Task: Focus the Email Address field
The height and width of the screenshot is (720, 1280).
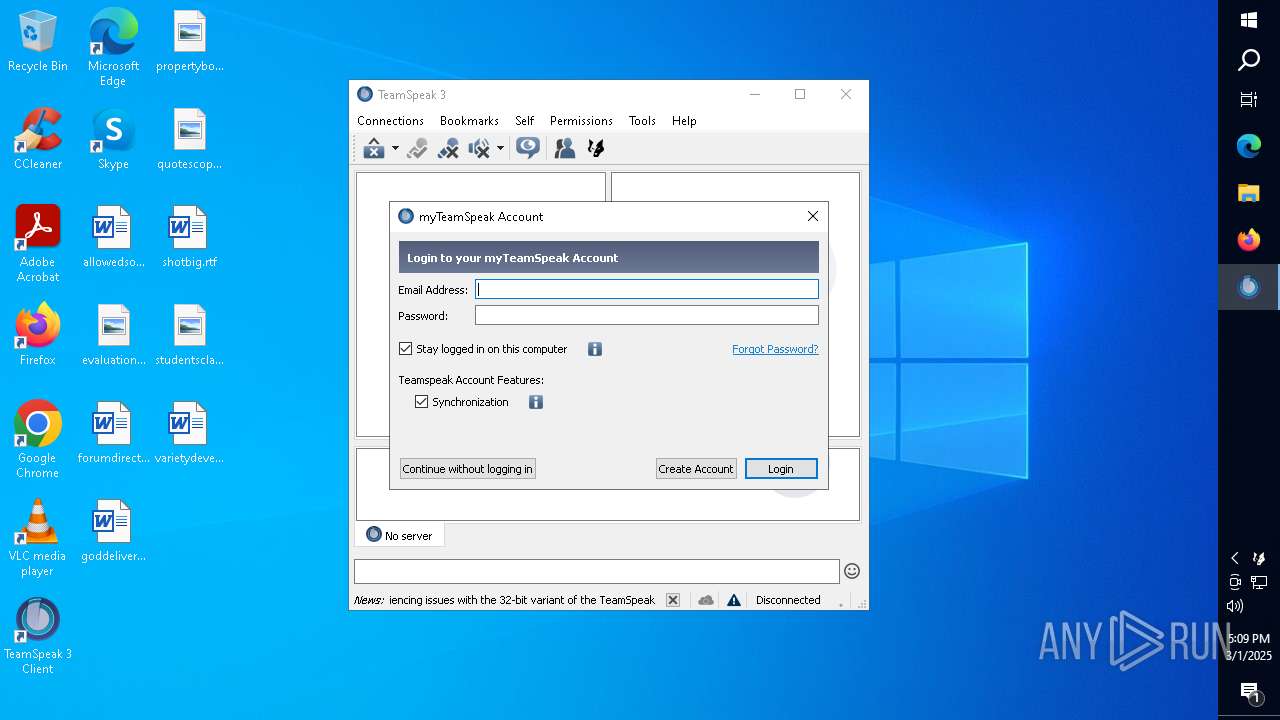Action: pos(647,289)
